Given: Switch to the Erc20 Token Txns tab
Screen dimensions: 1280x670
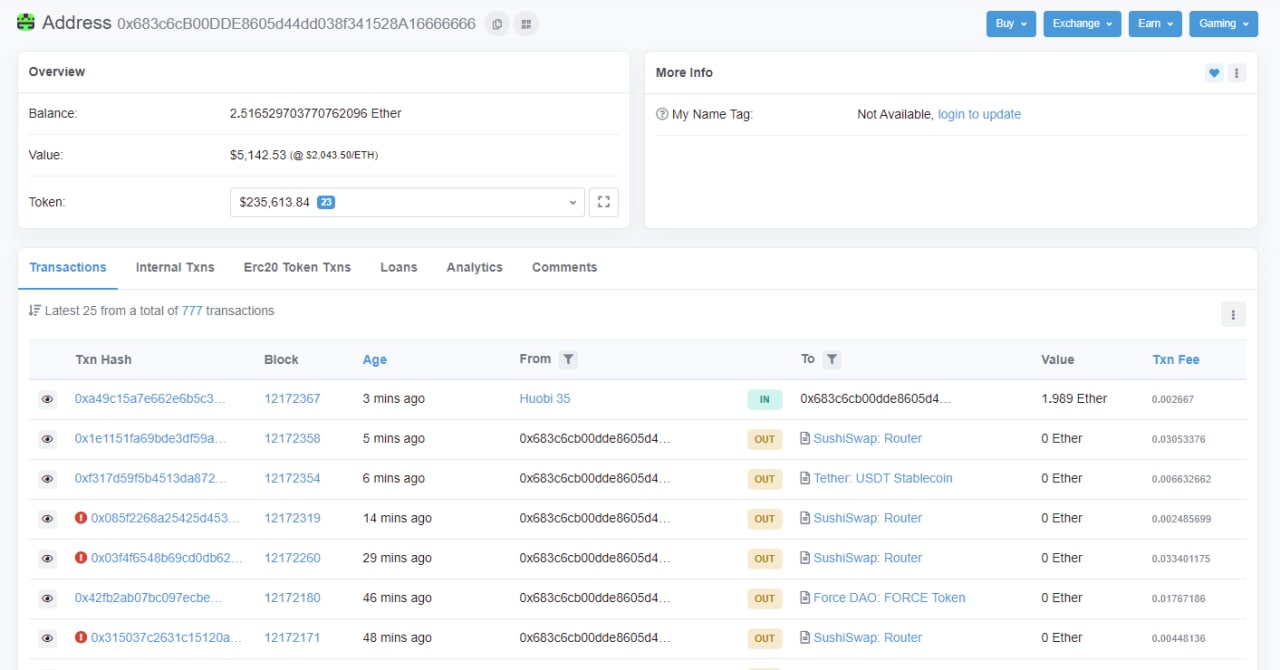Looking at the screenshot, I should tap(297, 267).
